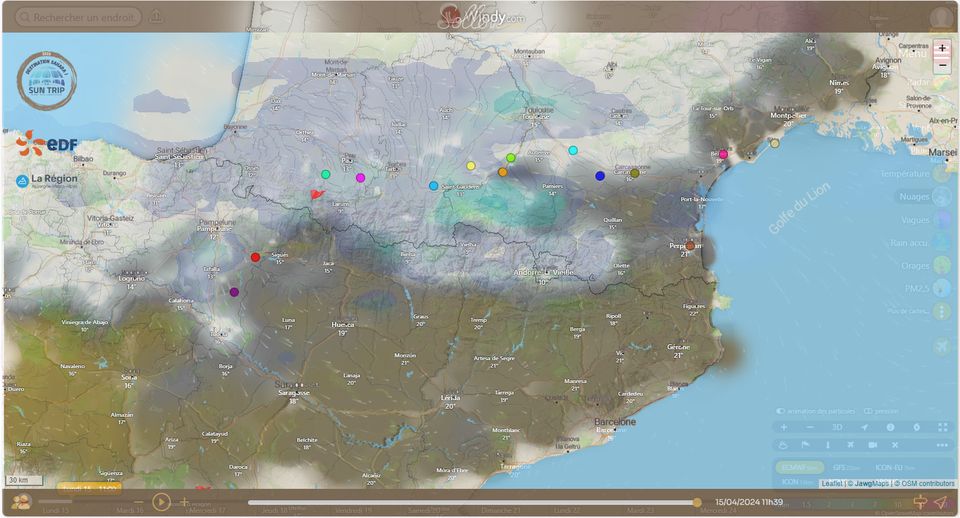Select the Température weather layer
This screenshot has height=518, width=960.
coord(941,174)
